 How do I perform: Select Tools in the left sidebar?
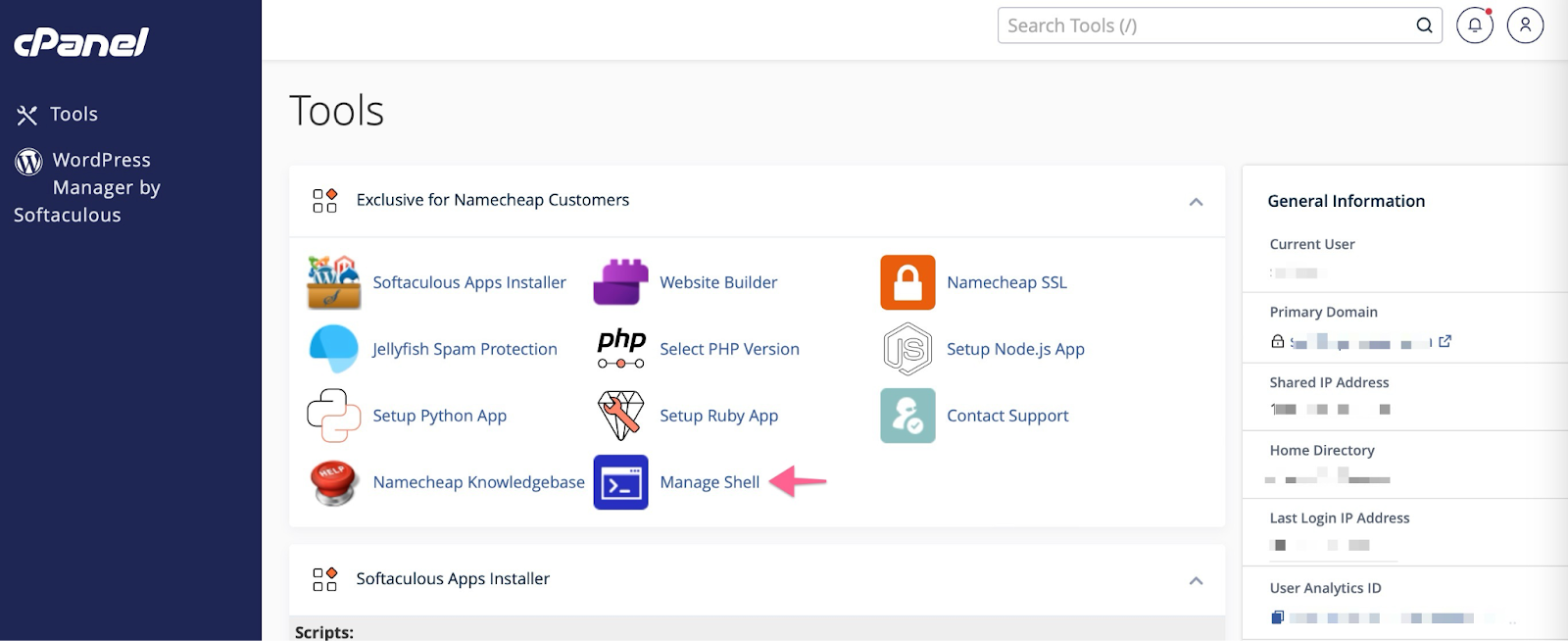point(73,115)
